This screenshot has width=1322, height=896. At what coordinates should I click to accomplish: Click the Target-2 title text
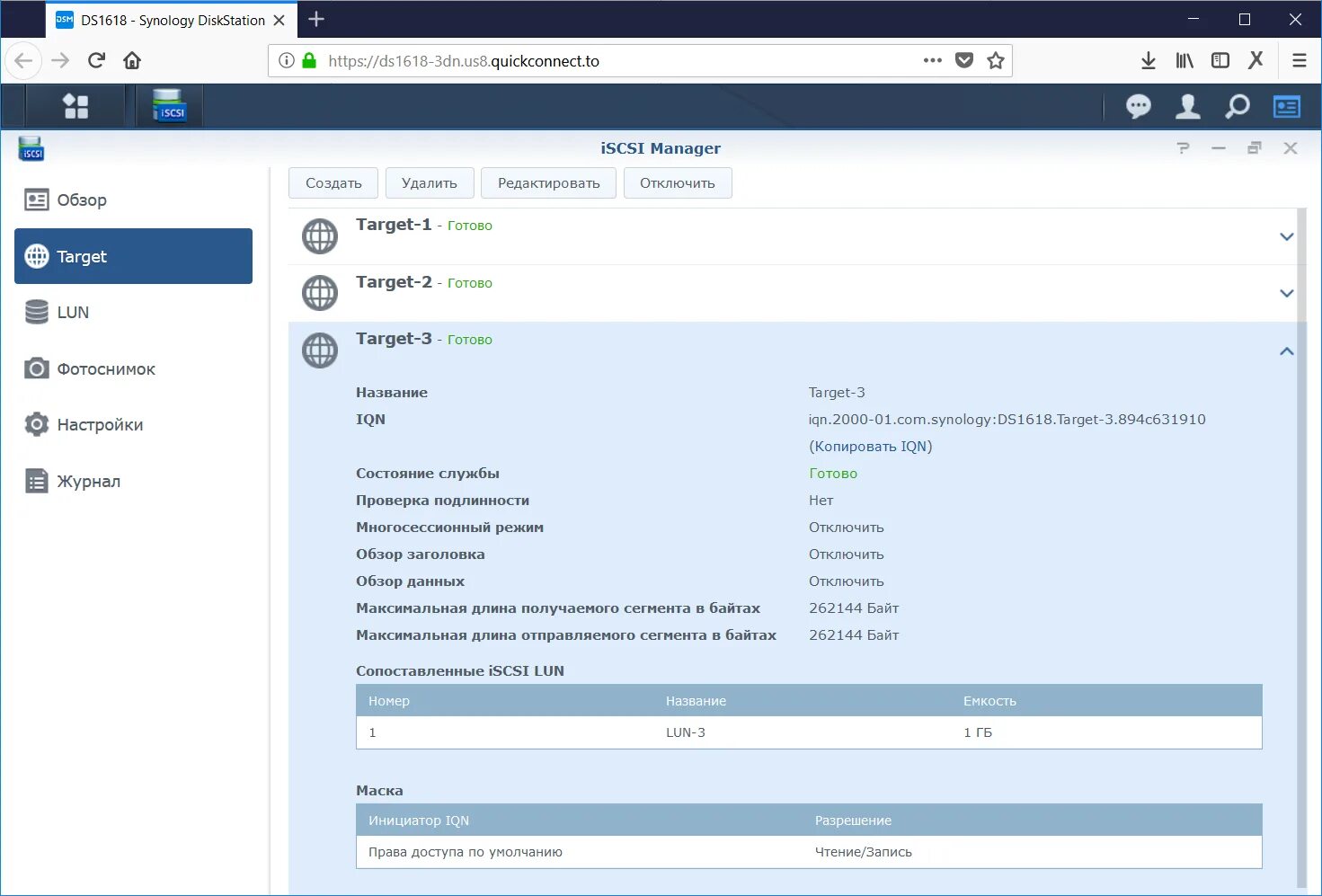[394, 282]
